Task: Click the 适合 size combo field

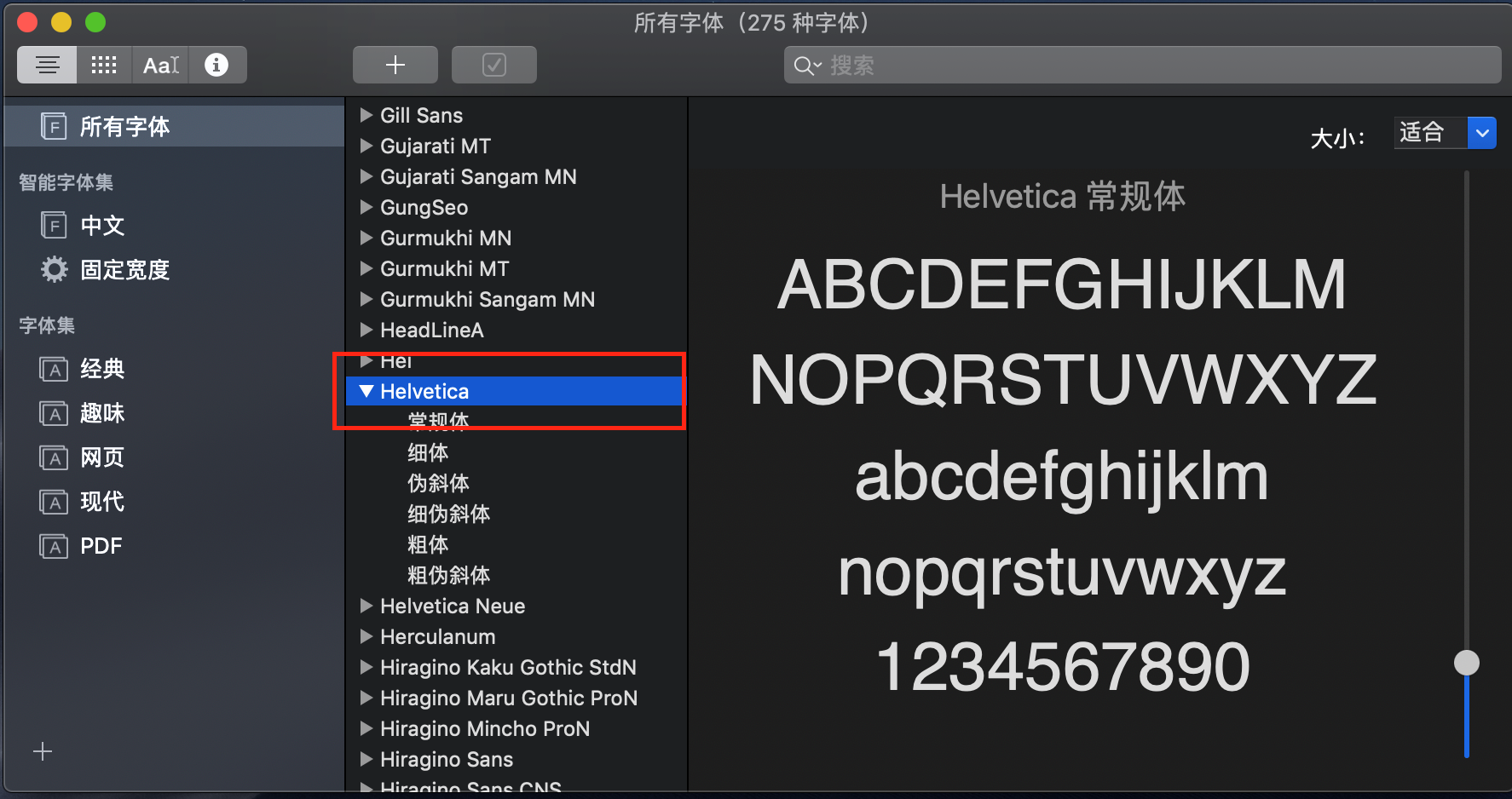Action: pos(1431,133)
